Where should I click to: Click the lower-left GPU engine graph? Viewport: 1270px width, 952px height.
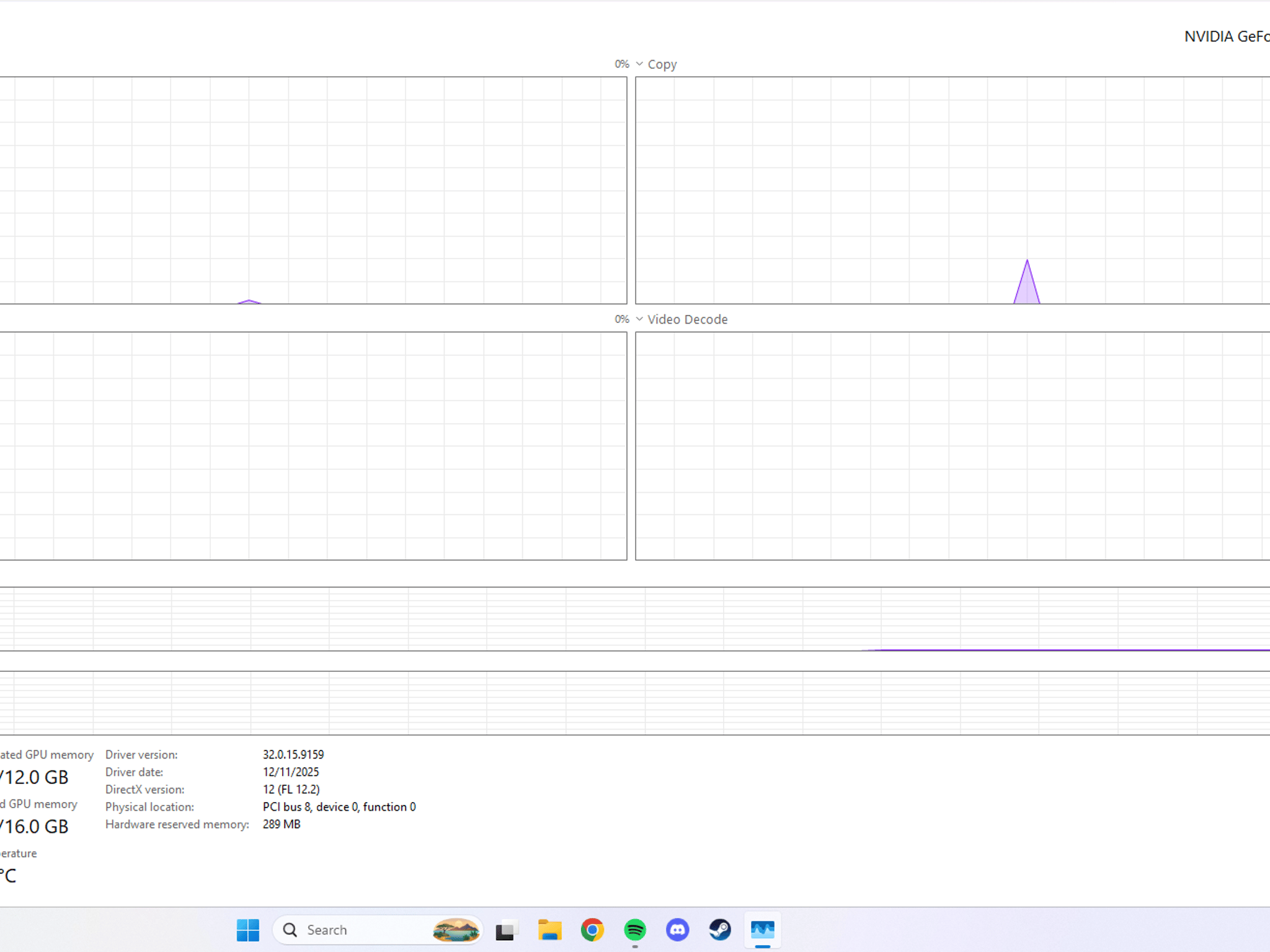(x=313, y=446)
